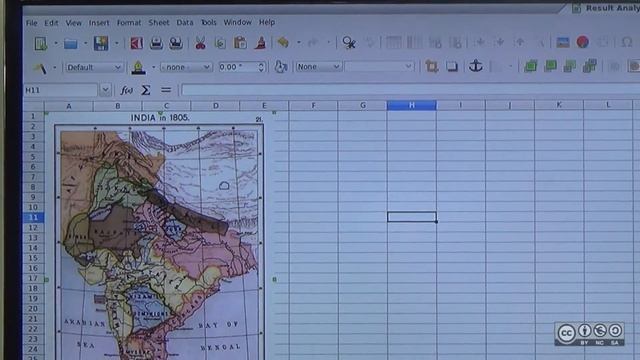Open the Format menu
This screenshot has height=360, width=640.
(129, 23)
